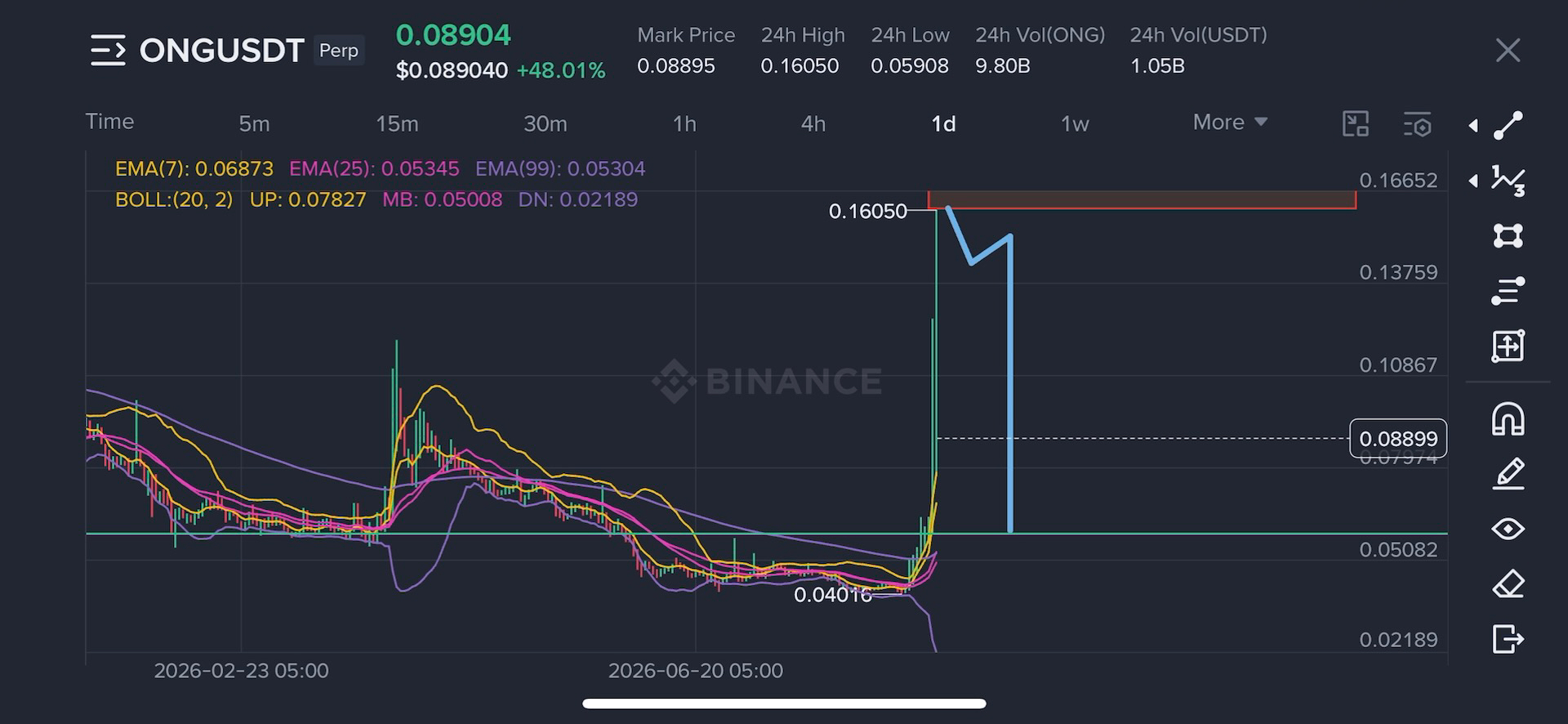Image resolution: width=1568 pixels, height=724 pixels.
Task: Toggle drawings visibility with the eye icon
Action: click(x=1508, y=529)
